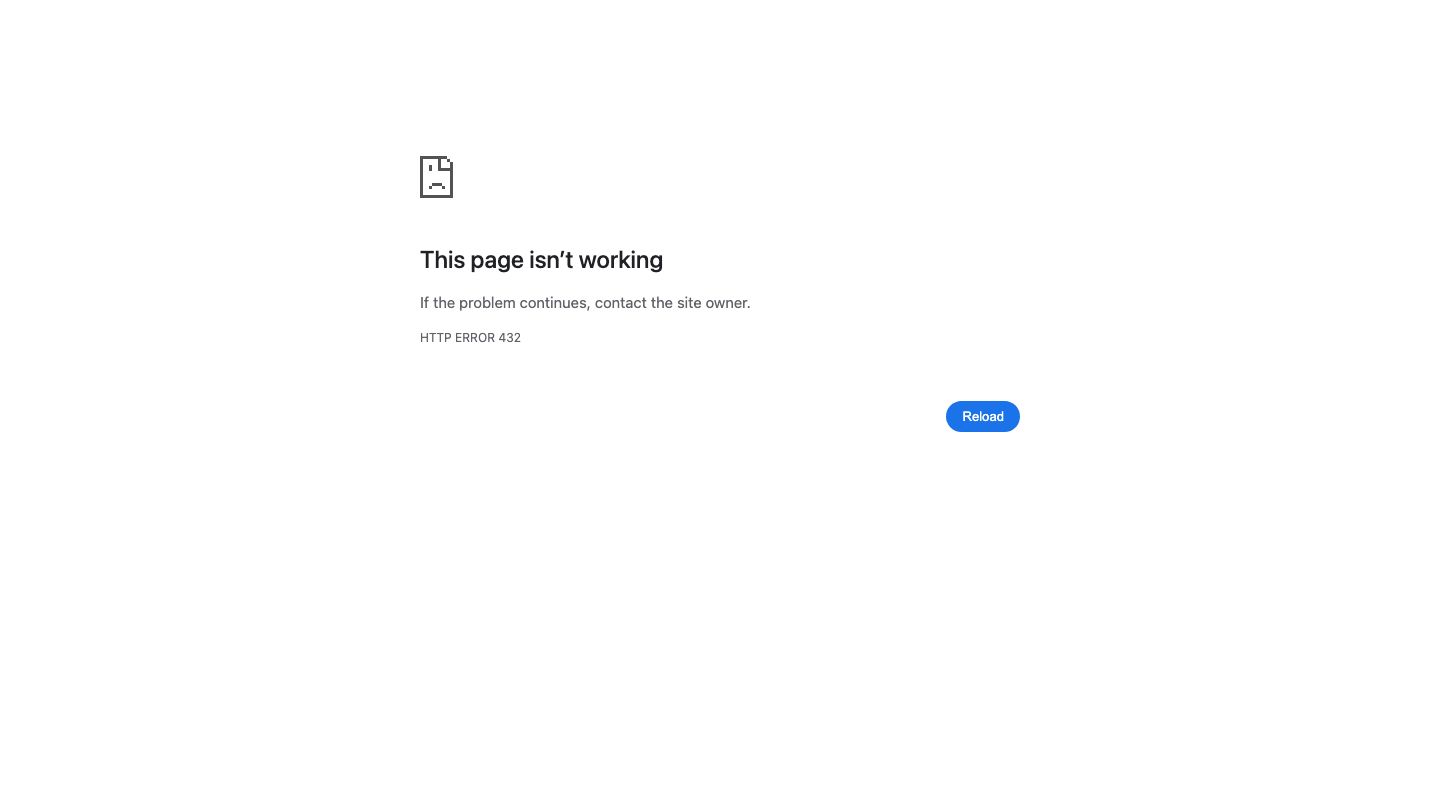Click the word "owner" in the message

(726, 303)
